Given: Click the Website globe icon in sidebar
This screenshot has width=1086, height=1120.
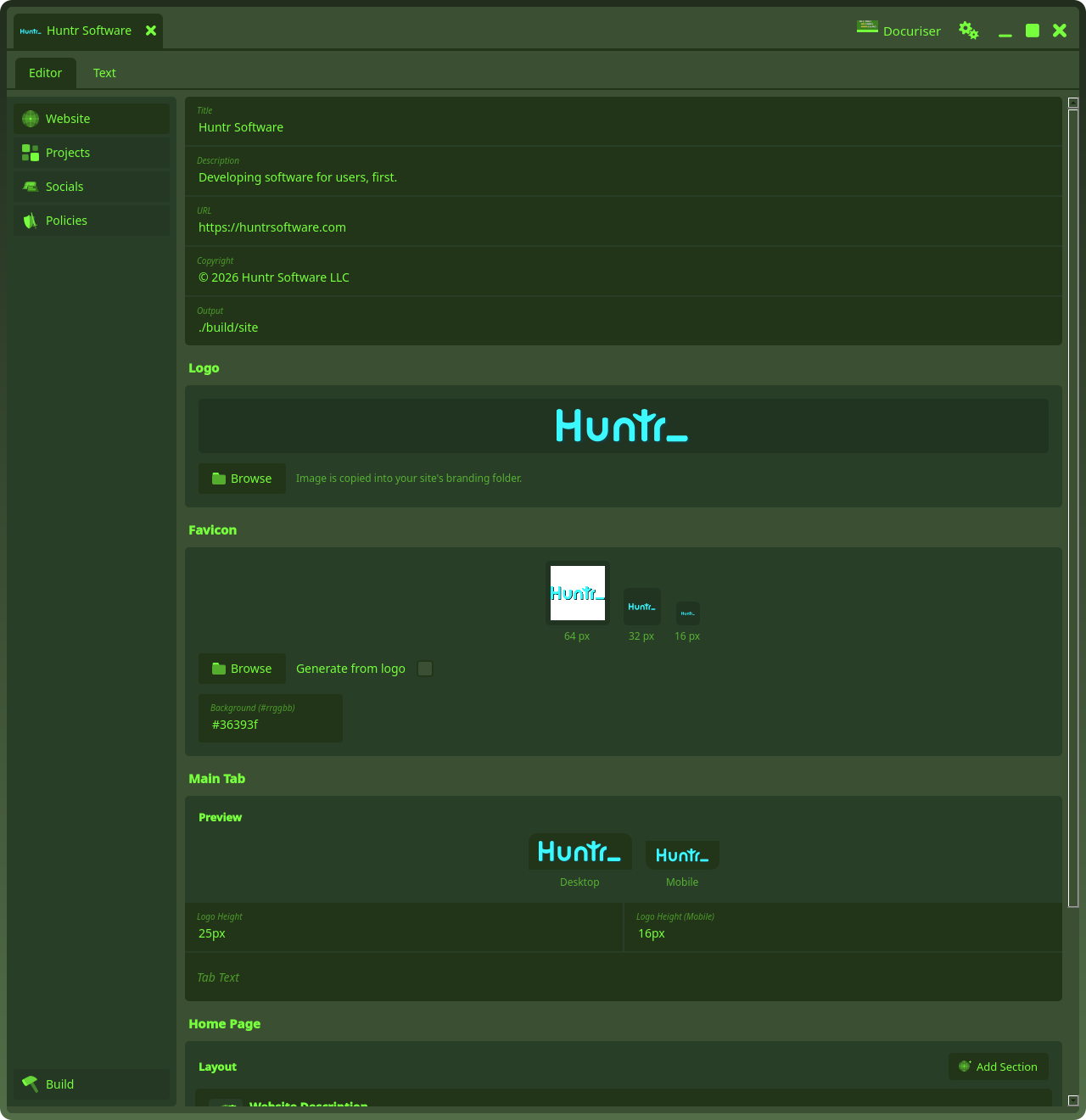Looking at the screenshot, I should click(x=31, y=119).
